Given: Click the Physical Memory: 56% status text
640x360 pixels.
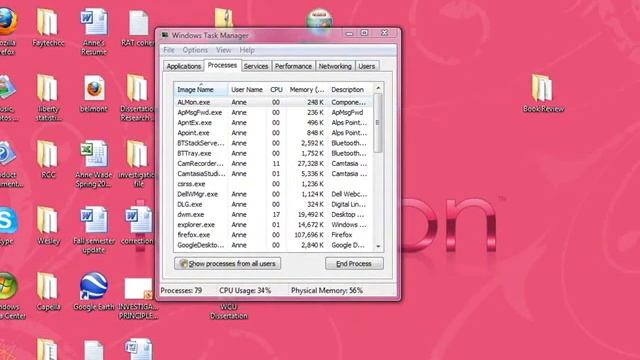Looking at the screenshot, I should tap(327, 291).
